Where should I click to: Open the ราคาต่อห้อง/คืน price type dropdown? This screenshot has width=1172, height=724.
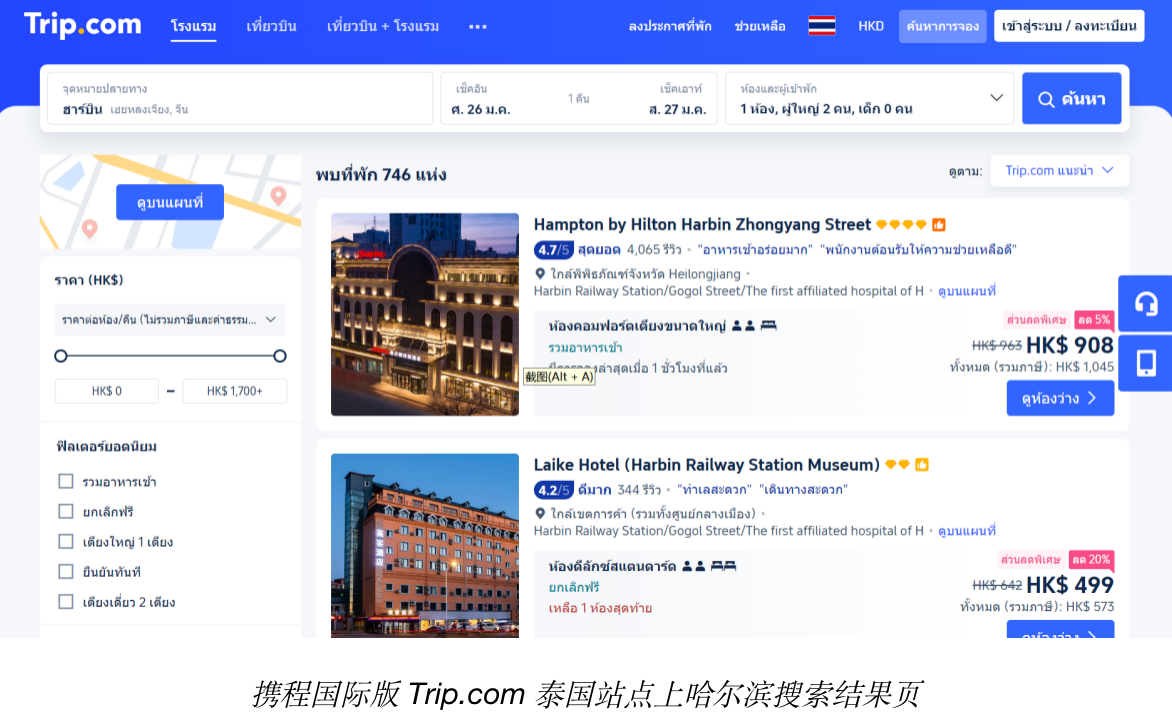(x=170, y=320)
